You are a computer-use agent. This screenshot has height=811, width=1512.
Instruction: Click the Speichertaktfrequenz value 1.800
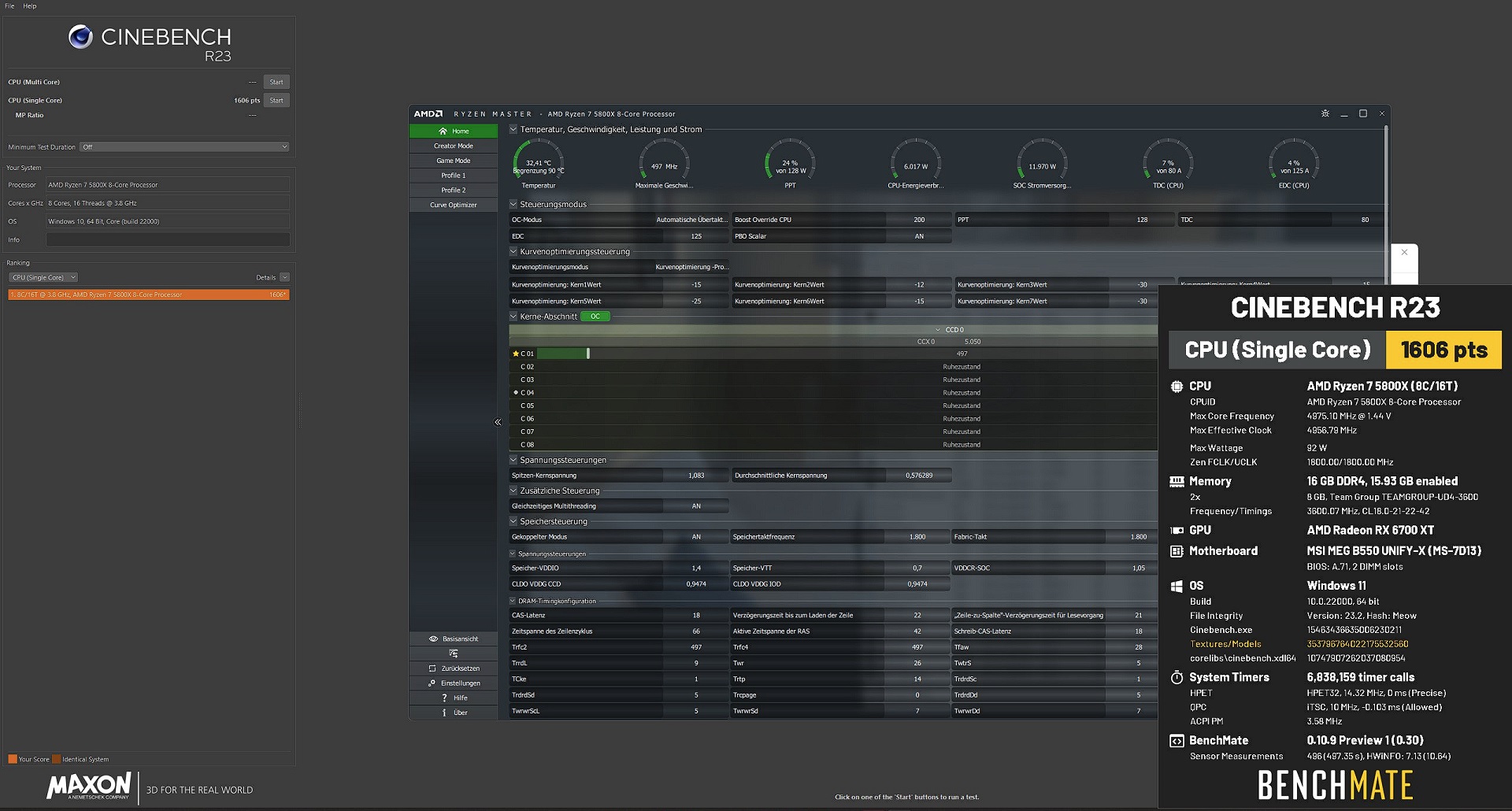click(917, 537)
